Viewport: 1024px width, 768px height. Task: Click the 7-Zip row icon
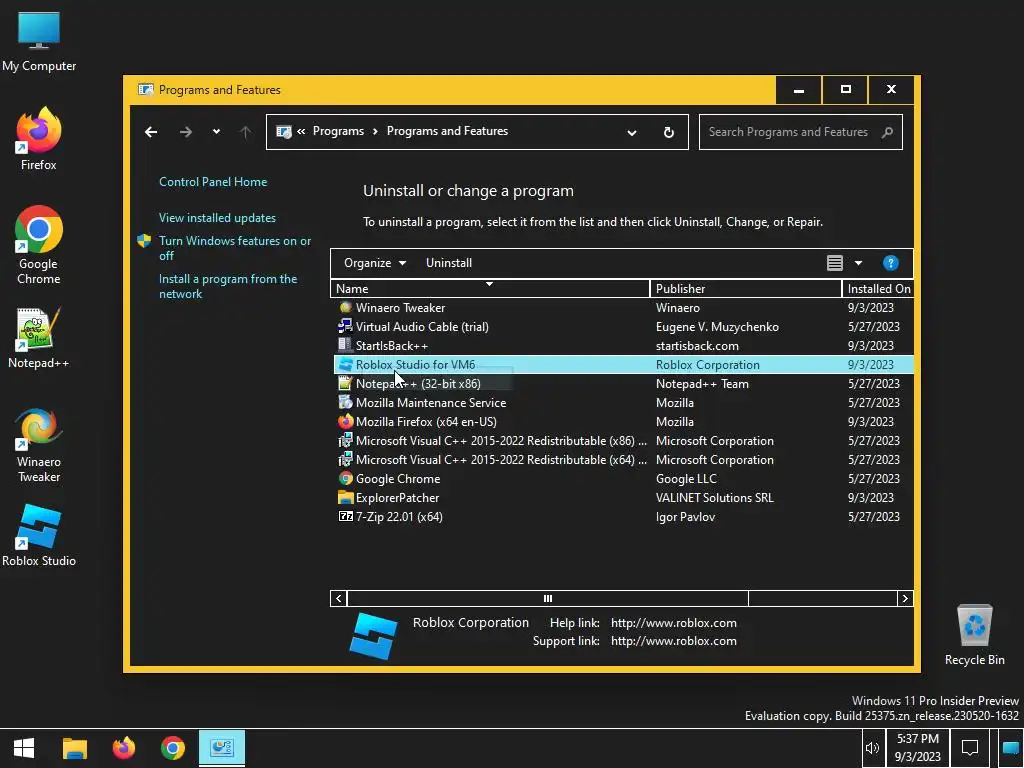[345, 516]
